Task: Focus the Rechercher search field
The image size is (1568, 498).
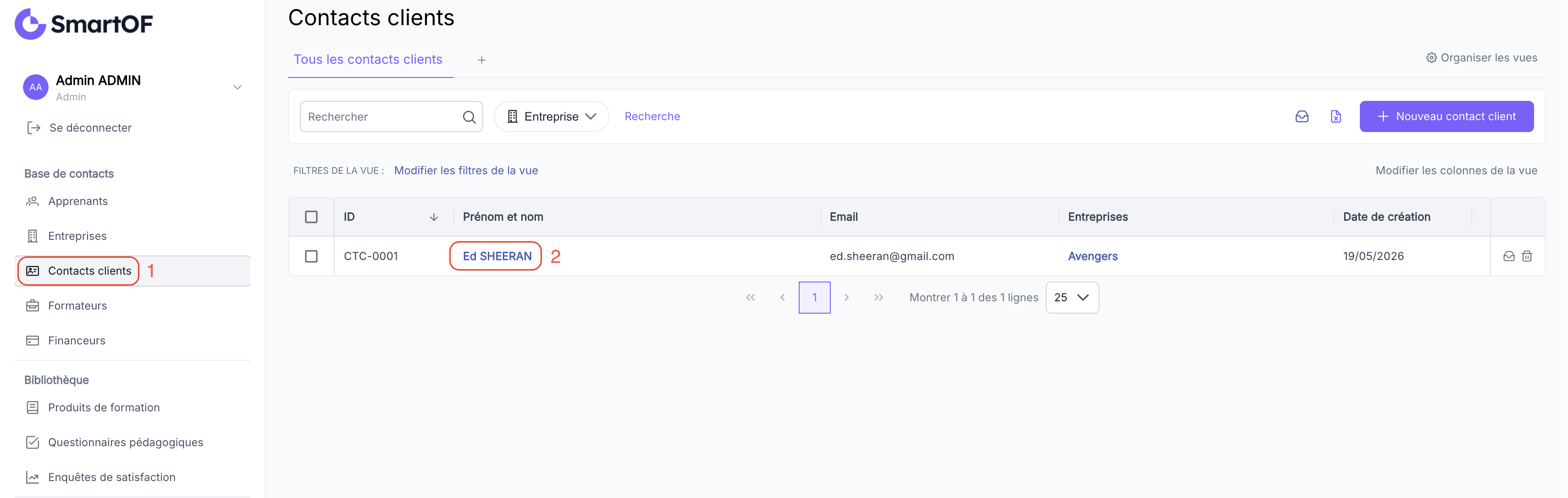Action: point(392,116)
